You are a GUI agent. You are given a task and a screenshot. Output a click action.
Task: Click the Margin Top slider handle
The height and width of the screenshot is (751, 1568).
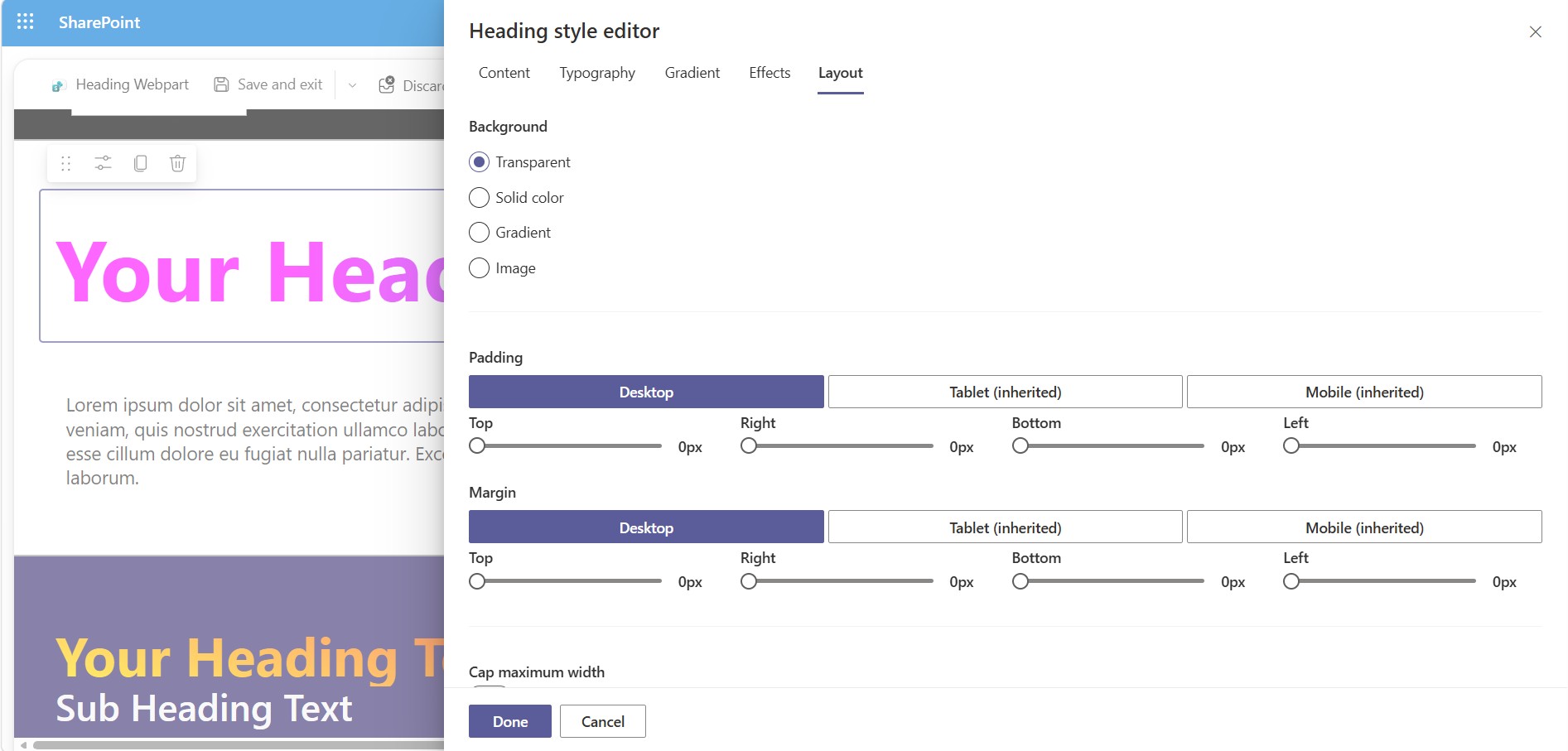pyautogui.click(x=477, y=581)
